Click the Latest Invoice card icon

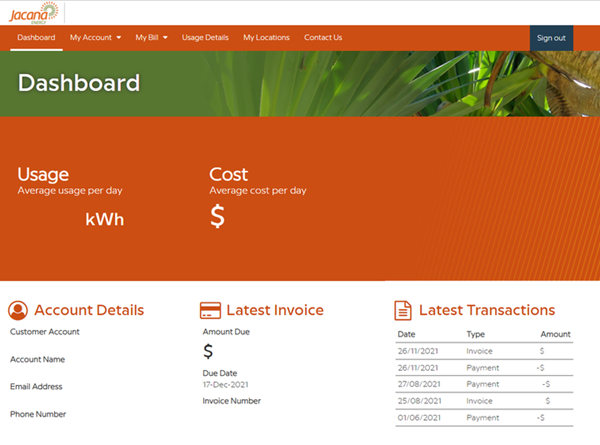click(210, 310)
